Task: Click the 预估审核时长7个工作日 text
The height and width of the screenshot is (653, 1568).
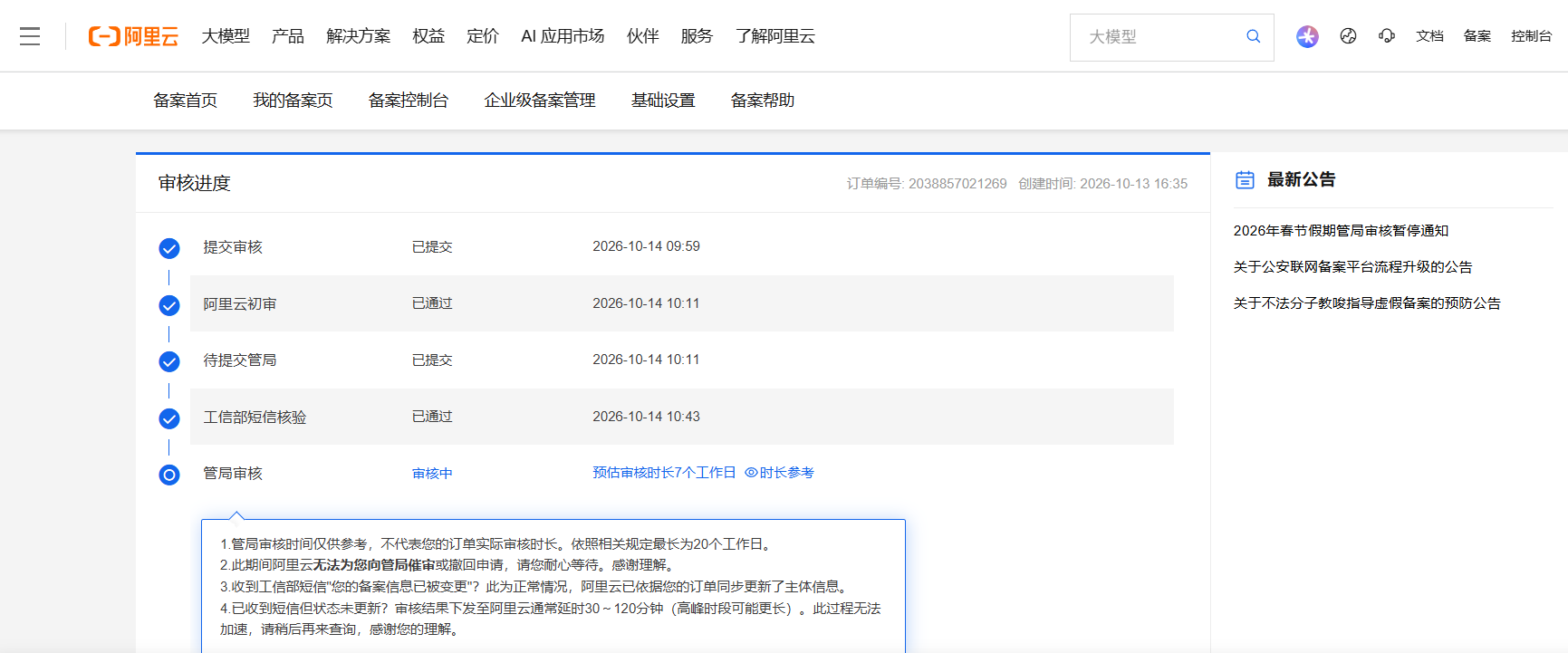Action: point(664,473)
